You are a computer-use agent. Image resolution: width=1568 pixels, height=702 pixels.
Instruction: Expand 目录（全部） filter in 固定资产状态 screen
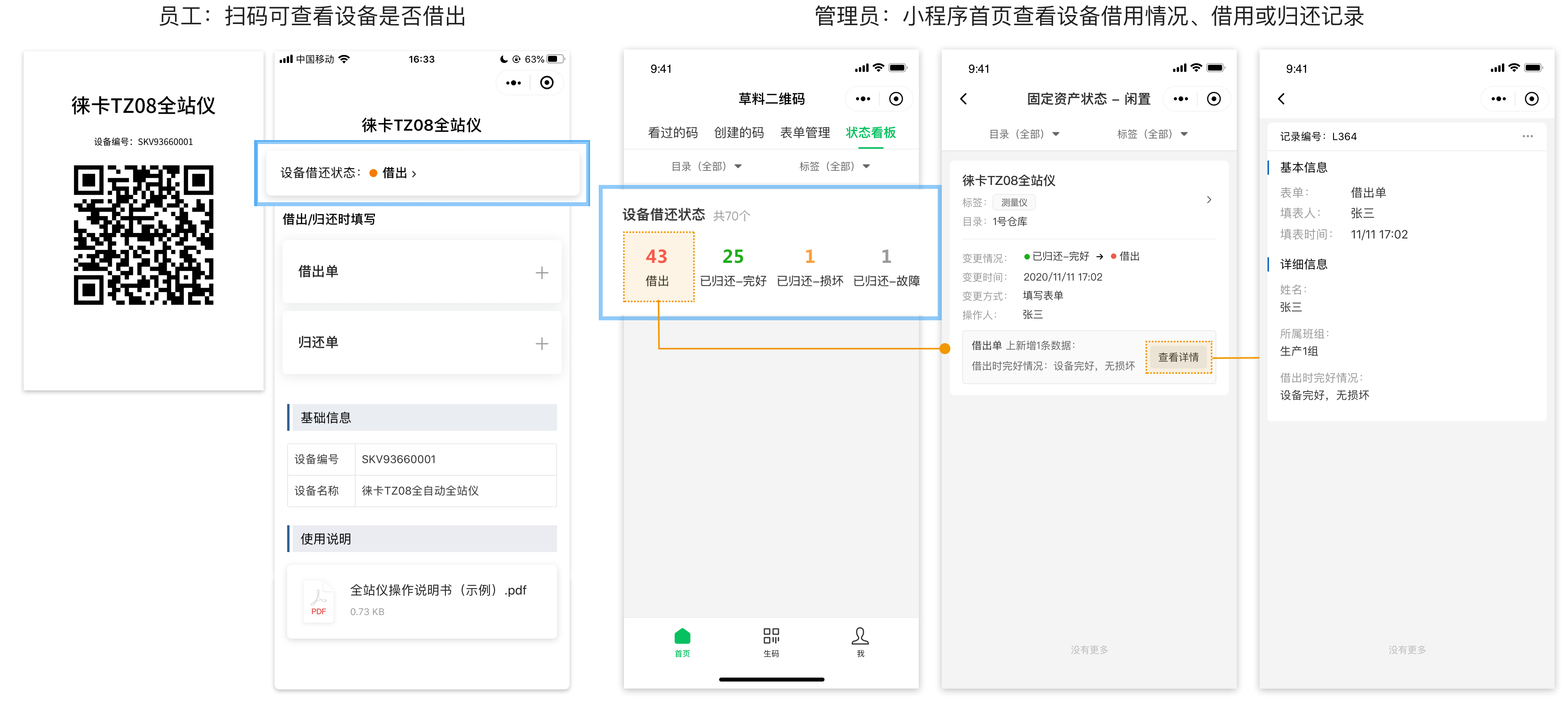click(1024, 134)
